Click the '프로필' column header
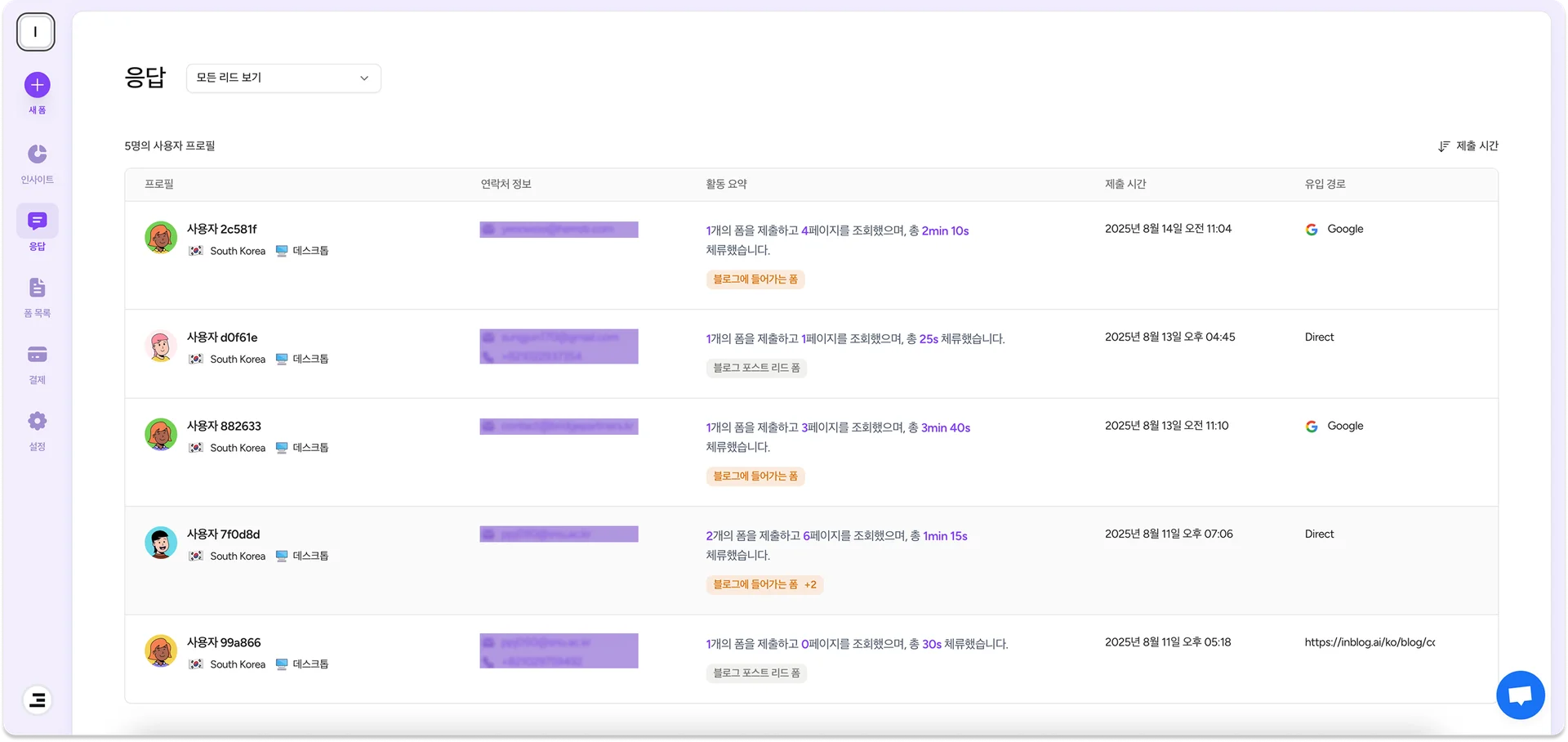This screenshot has width=1568, height=742. (x=159, y=185)
